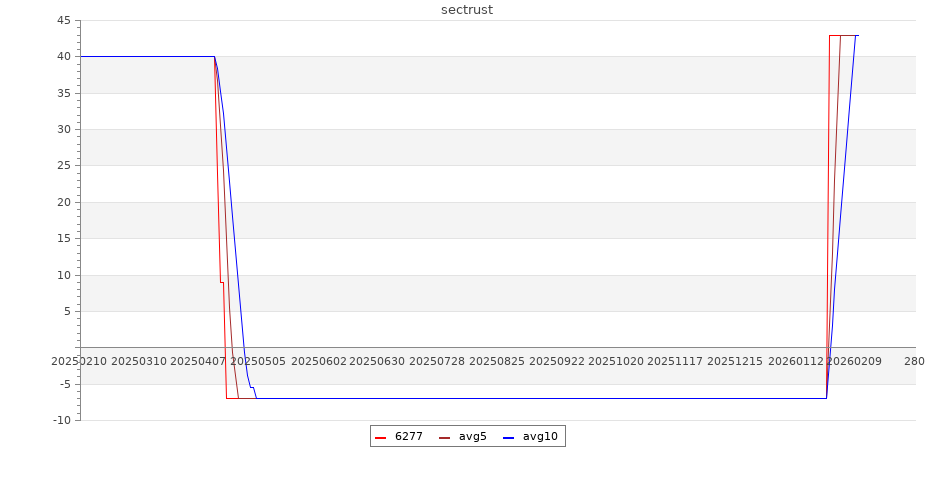Click the 20260209 x-axis date label
Screen dimensions: 935x500
[854, 361]
